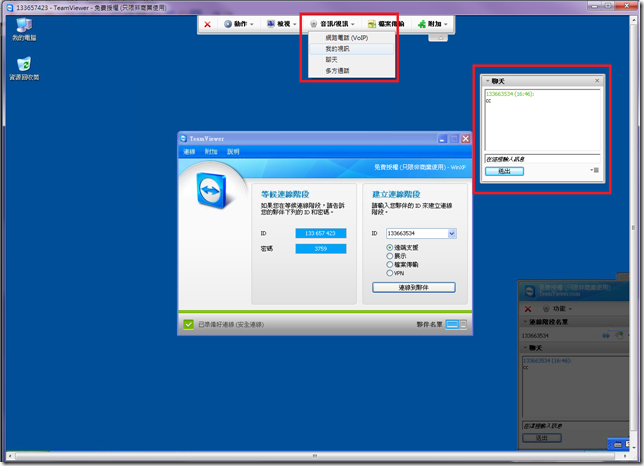Click the floating chat message input field
Viewport: 644px width, 466px height.
(x=542, y=159)
